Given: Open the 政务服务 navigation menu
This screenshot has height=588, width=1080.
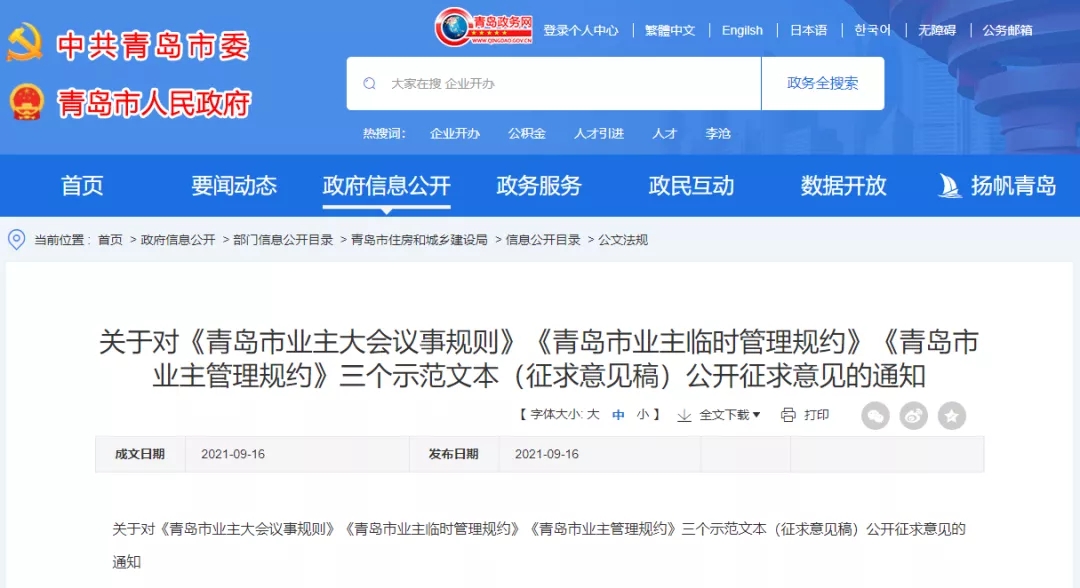Looking at the screenshot, I should tap(539, 186).
